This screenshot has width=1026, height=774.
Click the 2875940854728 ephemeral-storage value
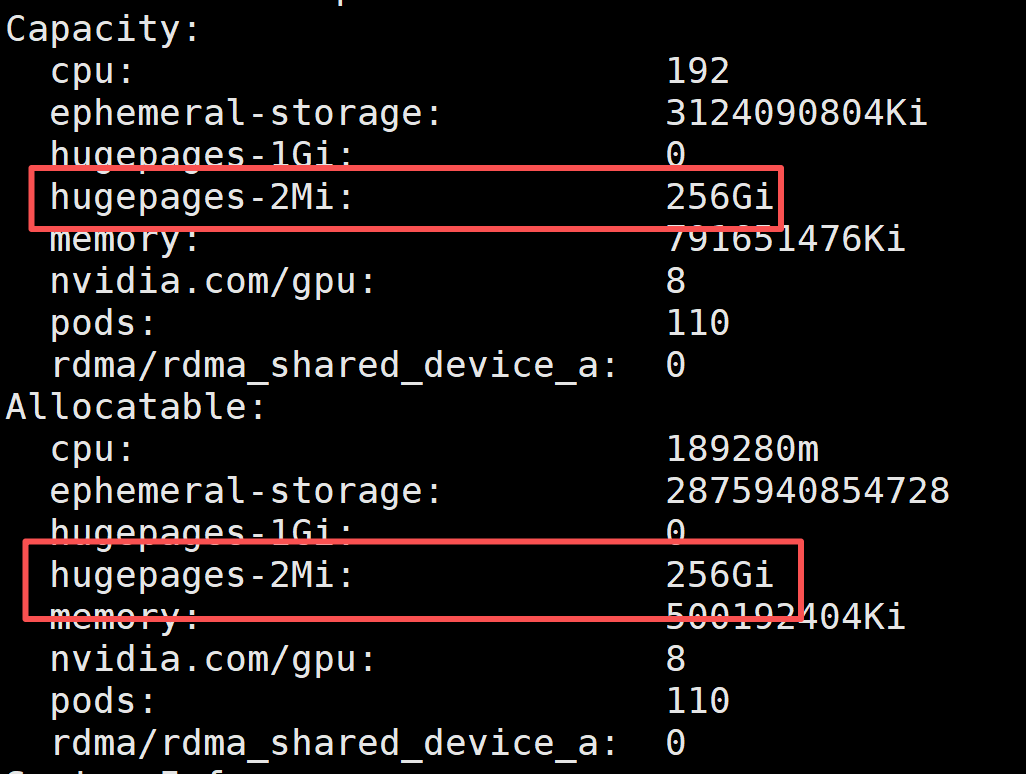click(x=807, y=491)
